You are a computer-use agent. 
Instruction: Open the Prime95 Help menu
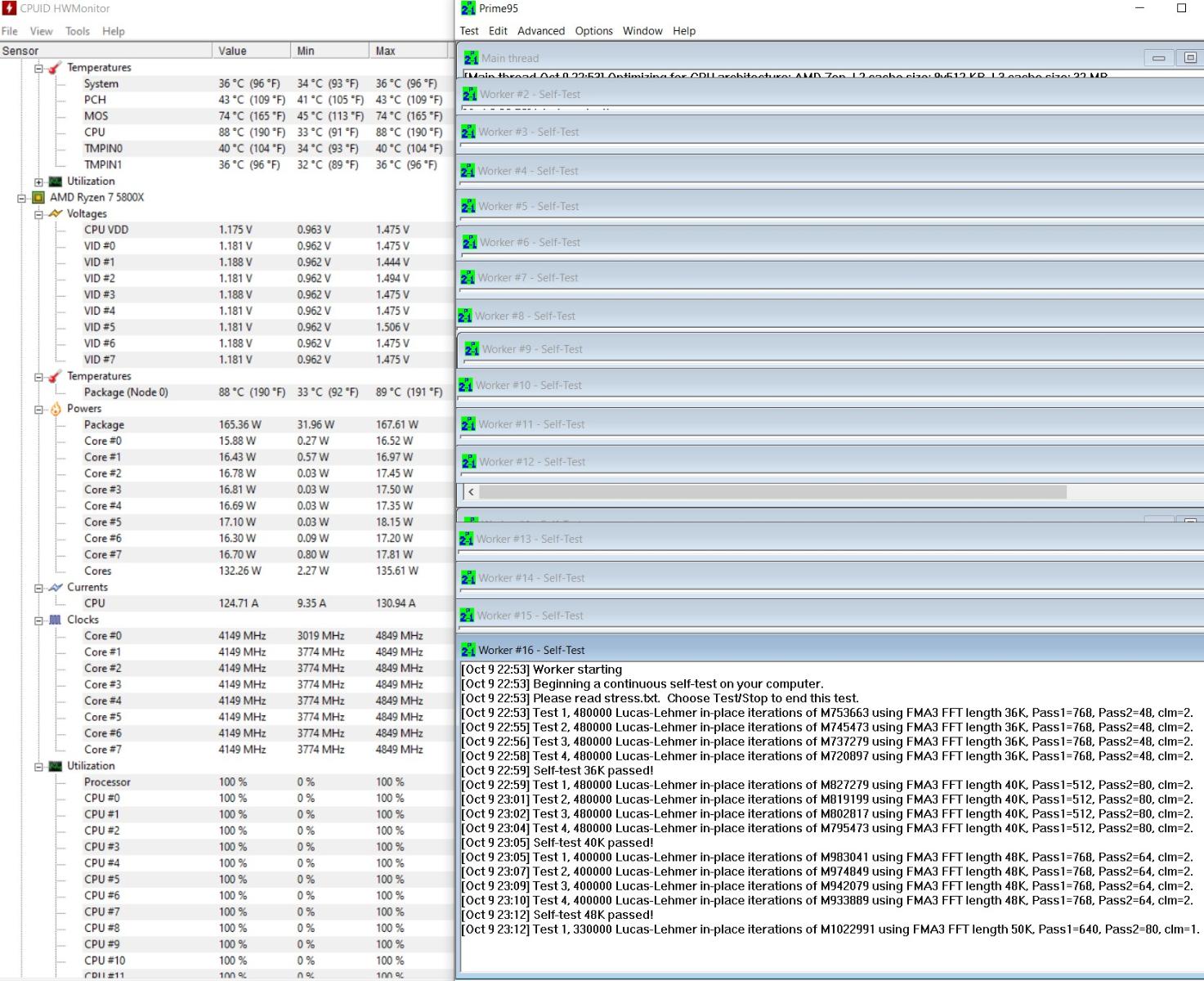pos(684,31)
